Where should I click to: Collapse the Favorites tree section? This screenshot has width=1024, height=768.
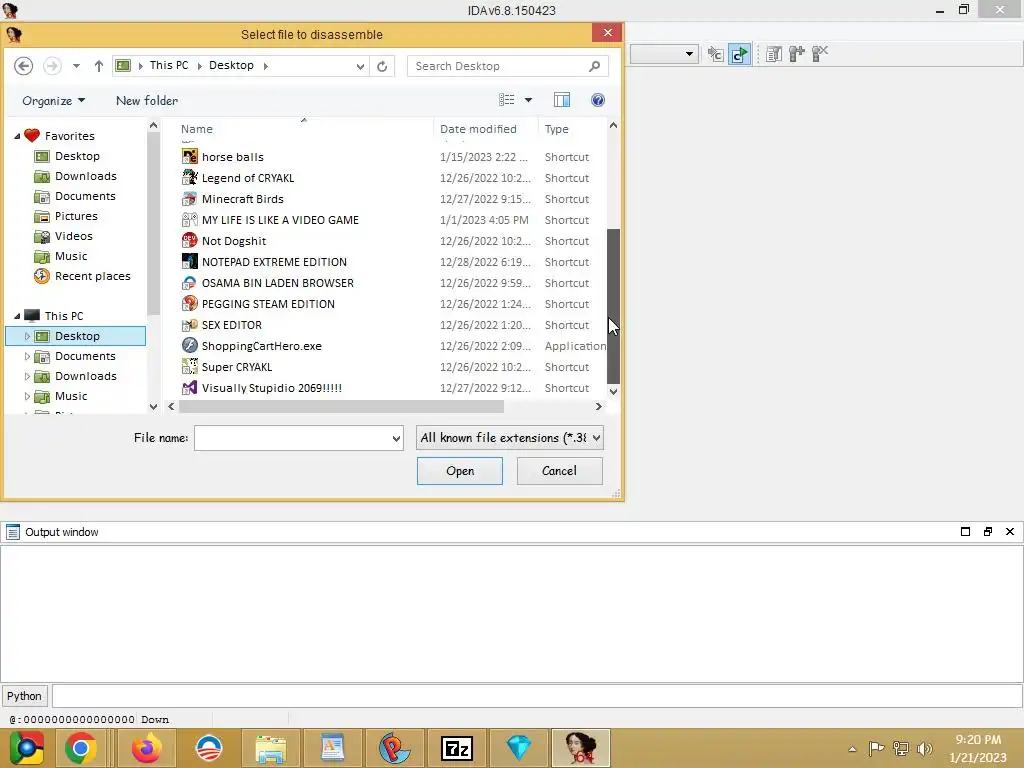pyautogui.click(x=17, y=136)
